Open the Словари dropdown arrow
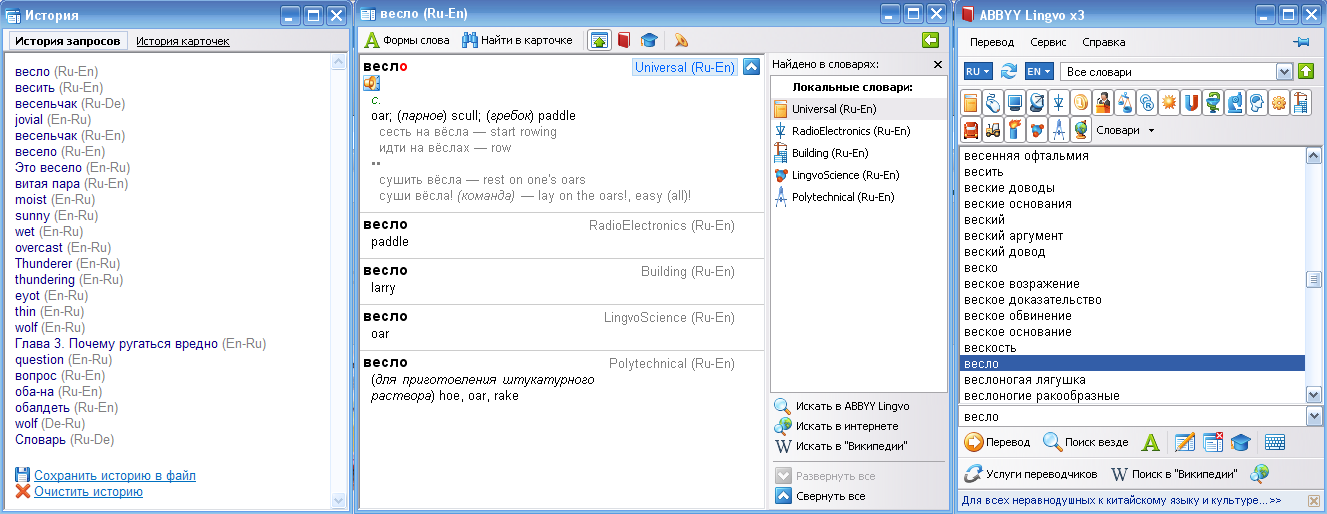 coord(1151,130)
